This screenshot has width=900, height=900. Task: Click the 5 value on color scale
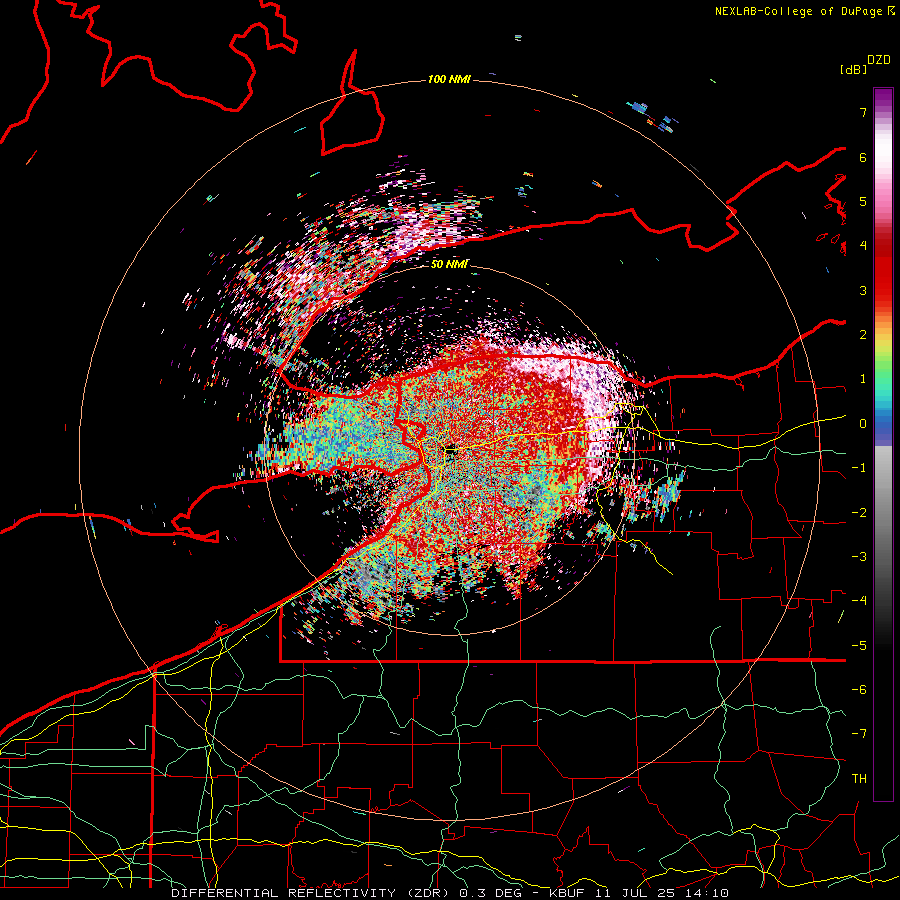pyautogui.click(x=863, y=201)
